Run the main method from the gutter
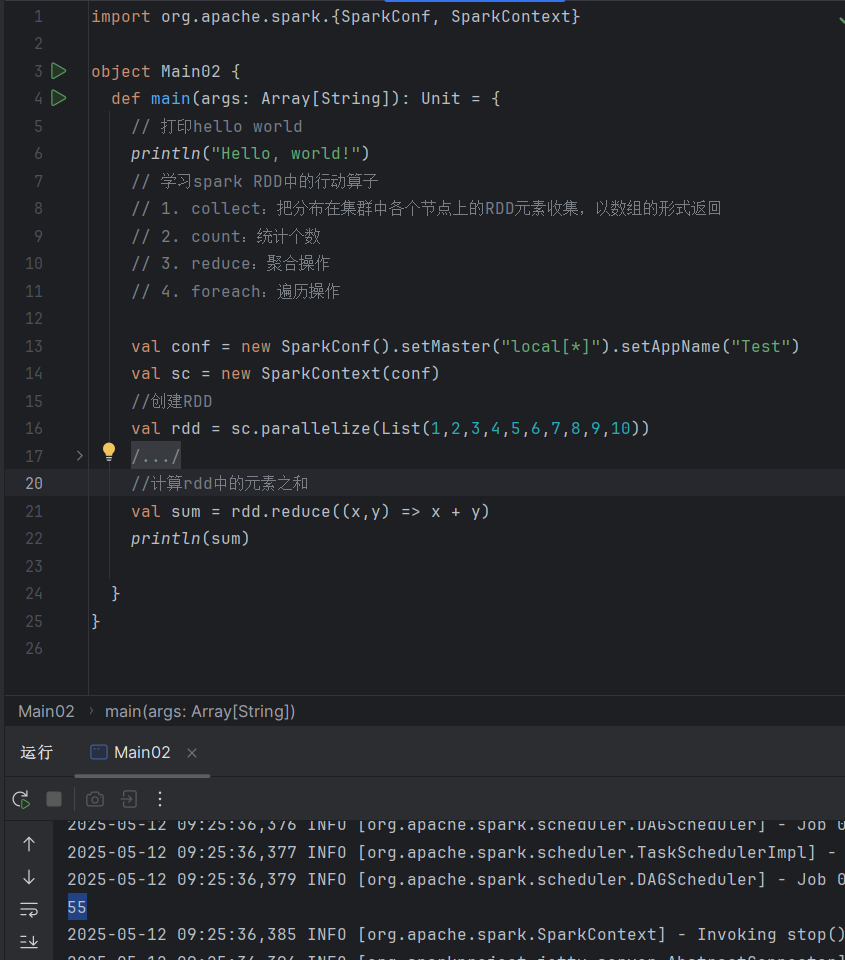The height and width of the screenshot is (960, 845). (x=58, y=98)
